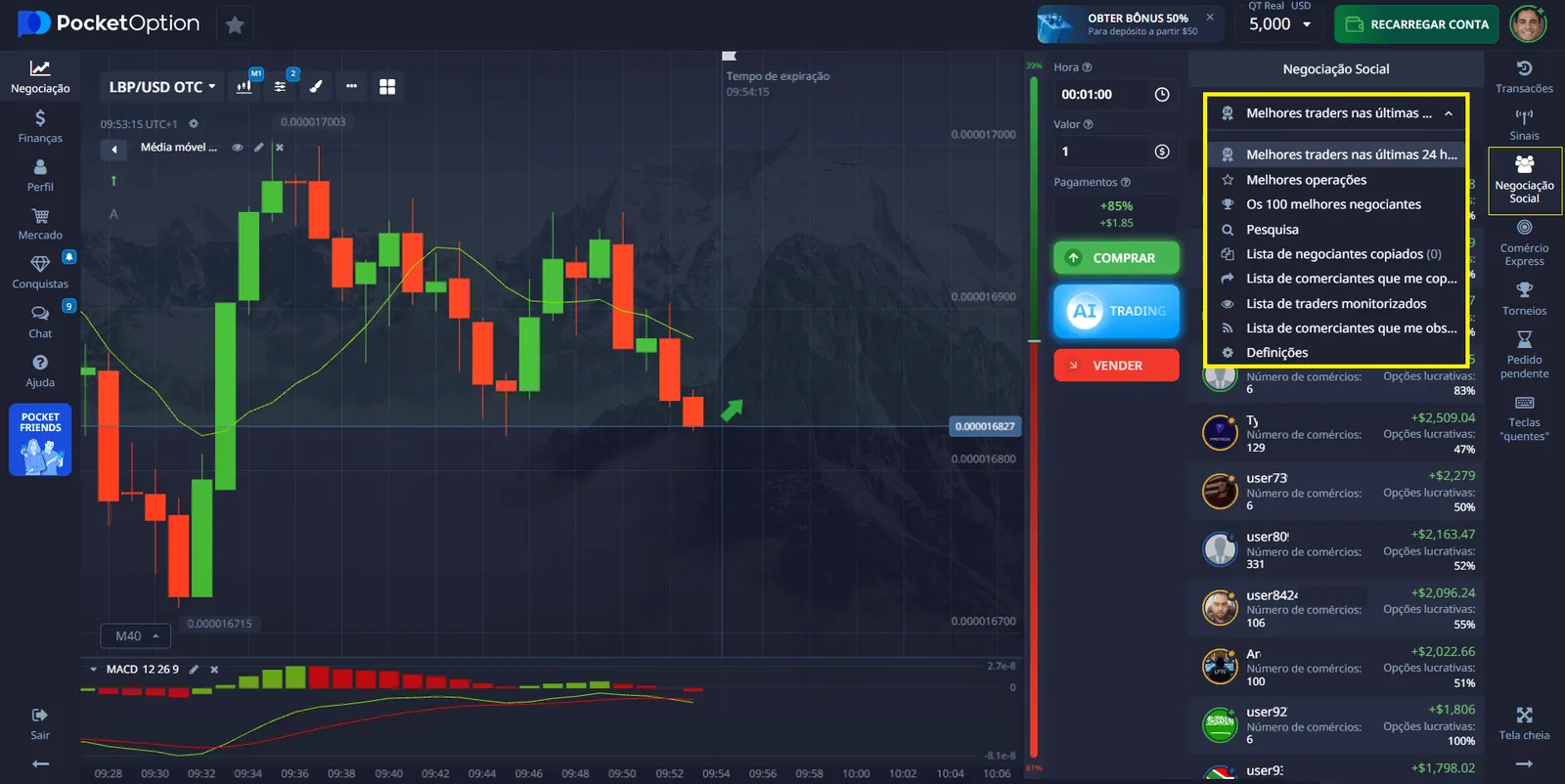Edit the MACD indicator with pencil icon
1565x784 pixels.
194,670
